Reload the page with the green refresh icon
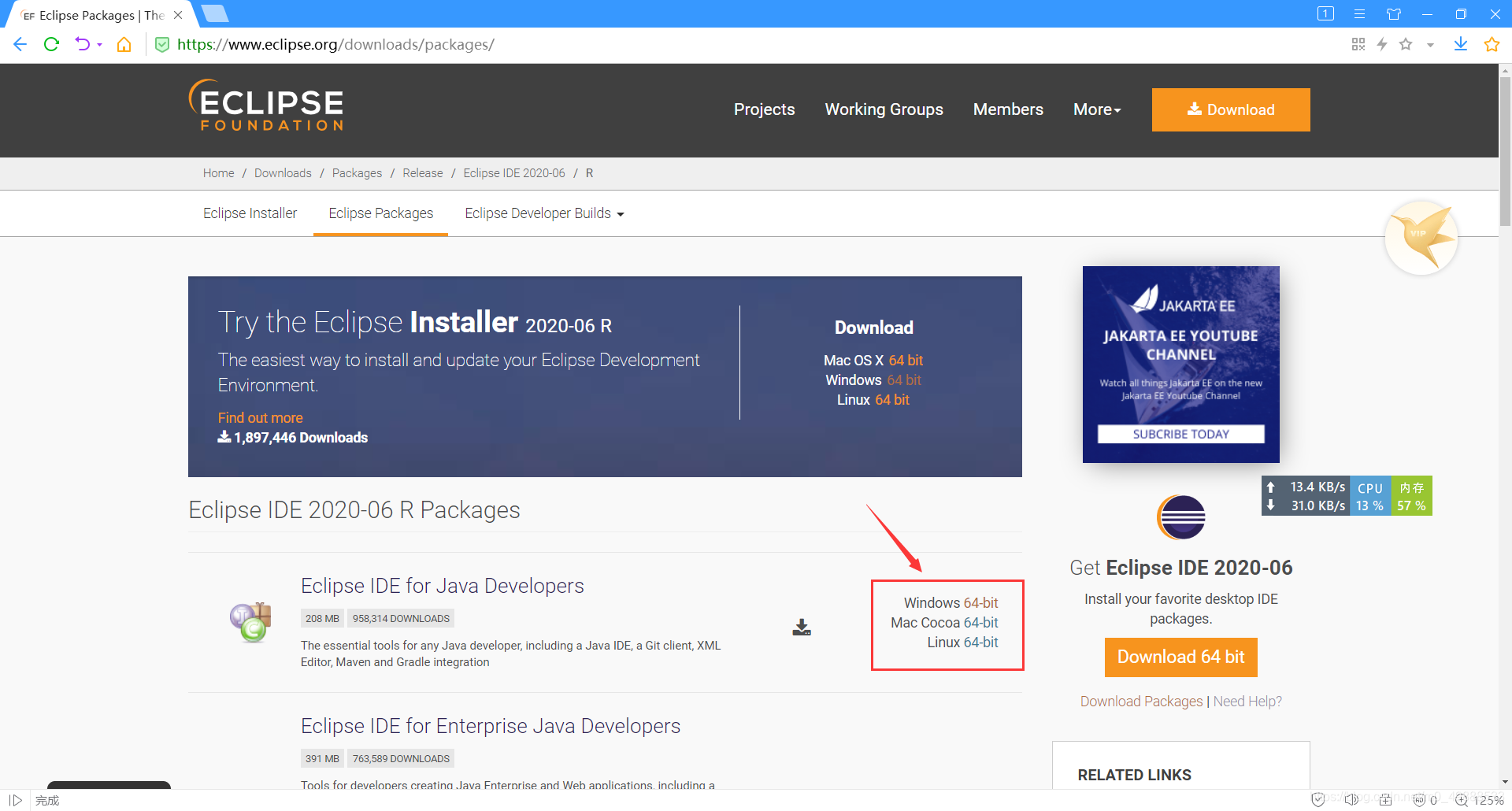Image resolution: width=1512 pixels, height=811 pixels. (52, 44)
